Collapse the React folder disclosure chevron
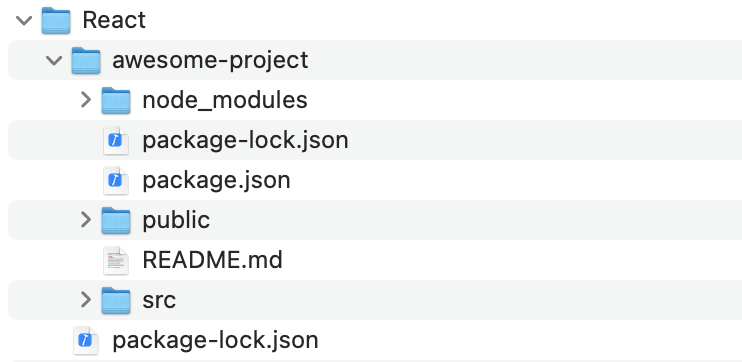This screenshot has height=362, width=742. pyautogui.click(x=24, y=20)
